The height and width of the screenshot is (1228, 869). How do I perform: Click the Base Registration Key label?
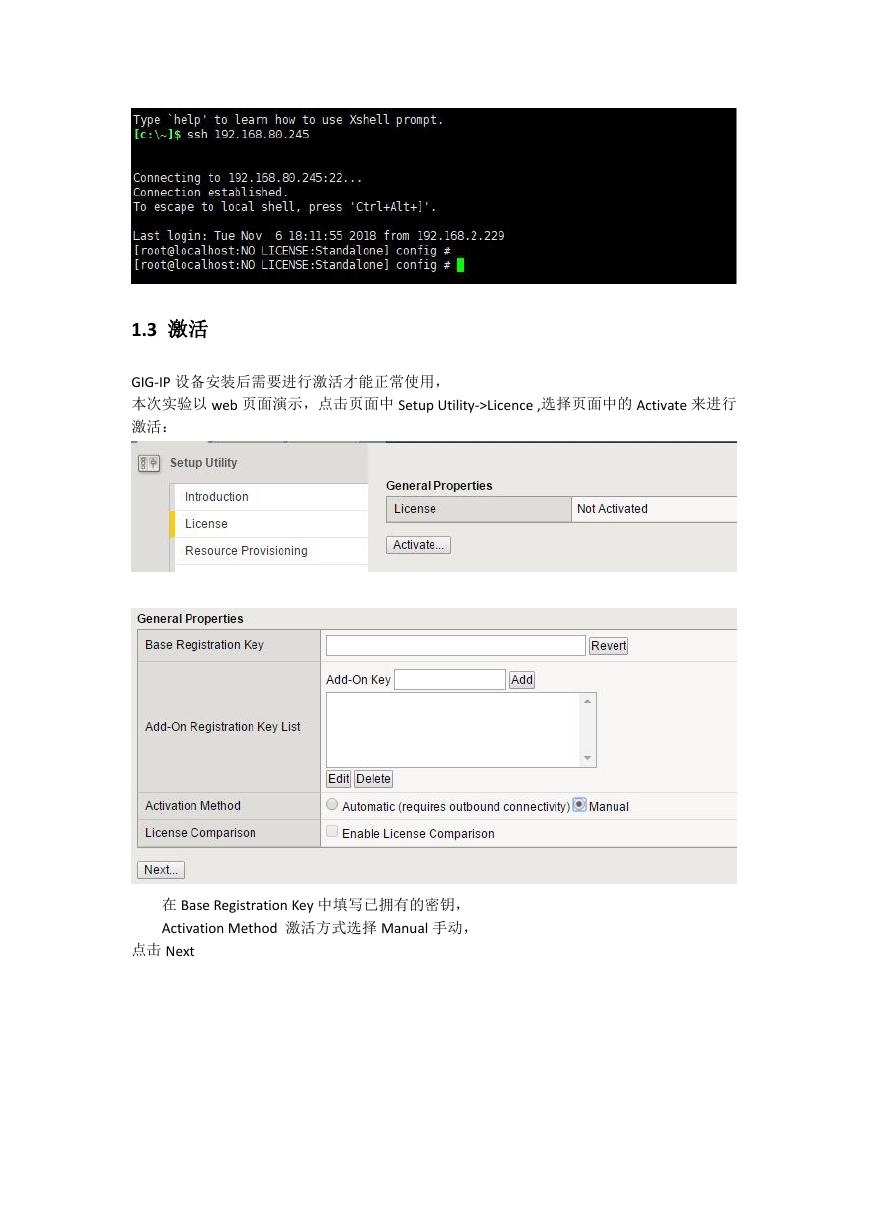click(204, 645)
